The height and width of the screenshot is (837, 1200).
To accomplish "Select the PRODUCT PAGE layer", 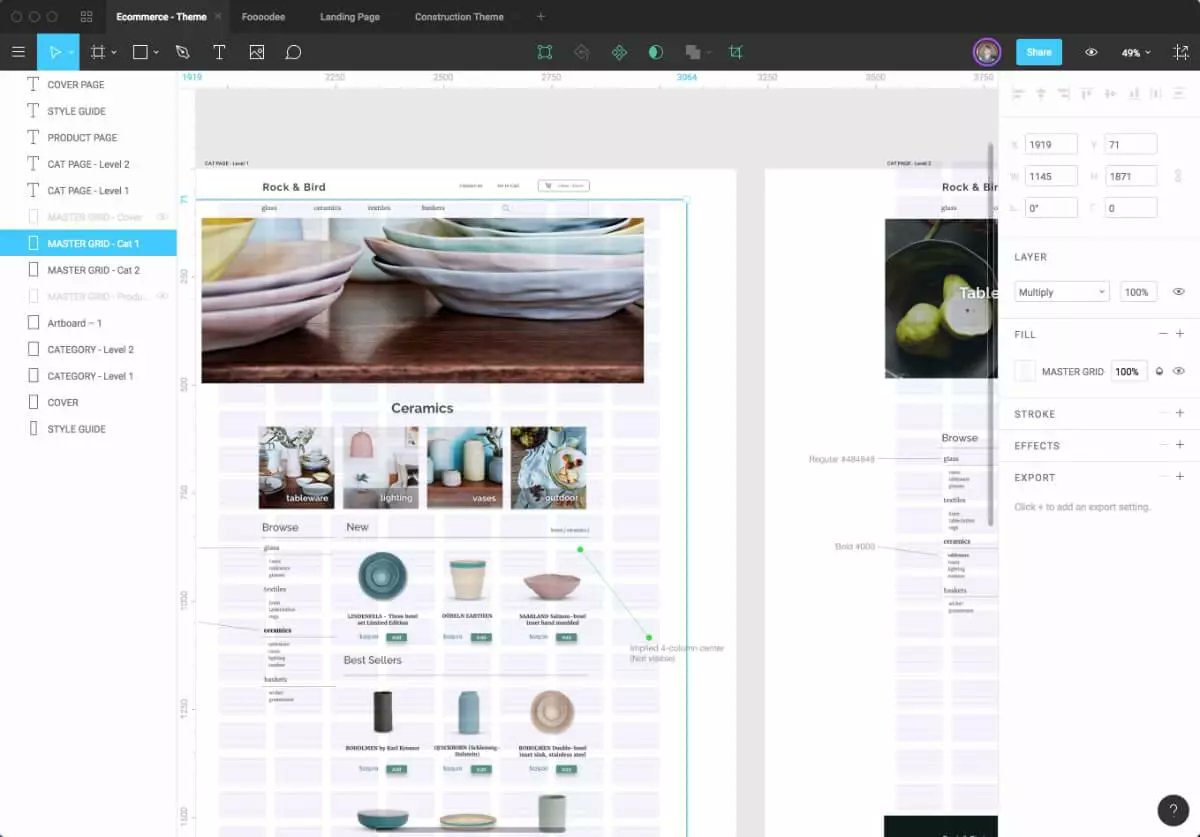I will click(x=82, y=138).
